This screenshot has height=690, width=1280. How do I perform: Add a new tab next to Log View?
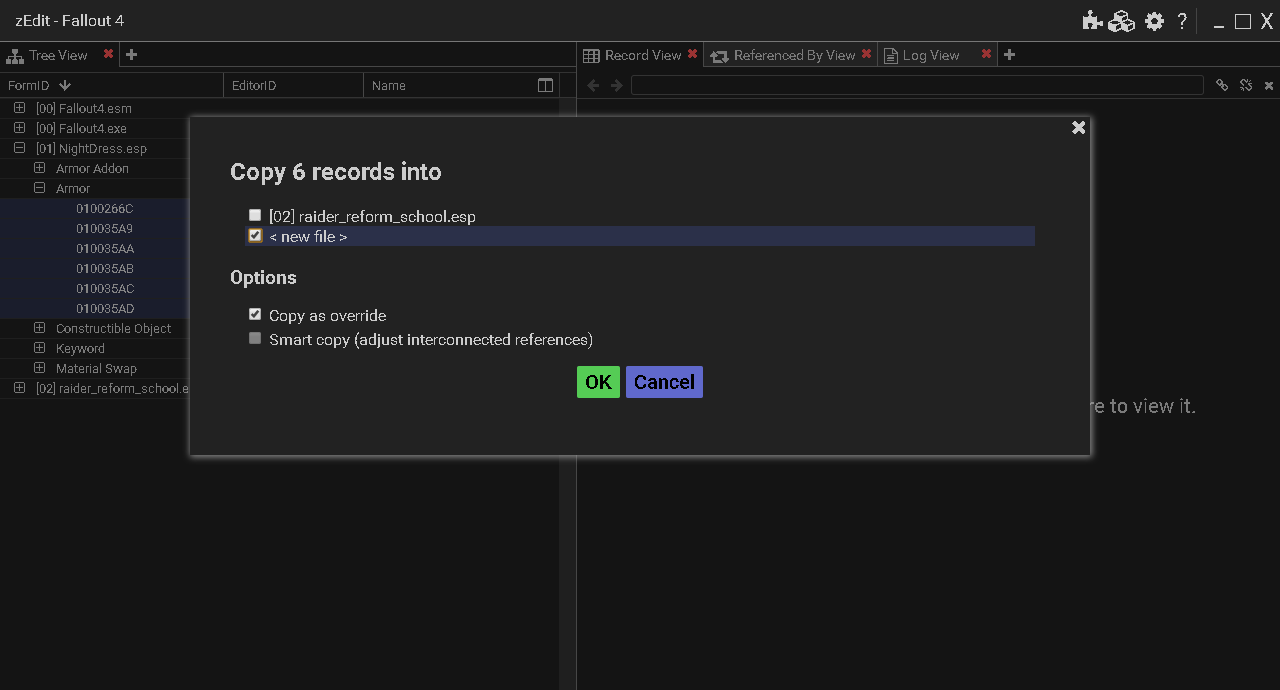pos(1009,55)
